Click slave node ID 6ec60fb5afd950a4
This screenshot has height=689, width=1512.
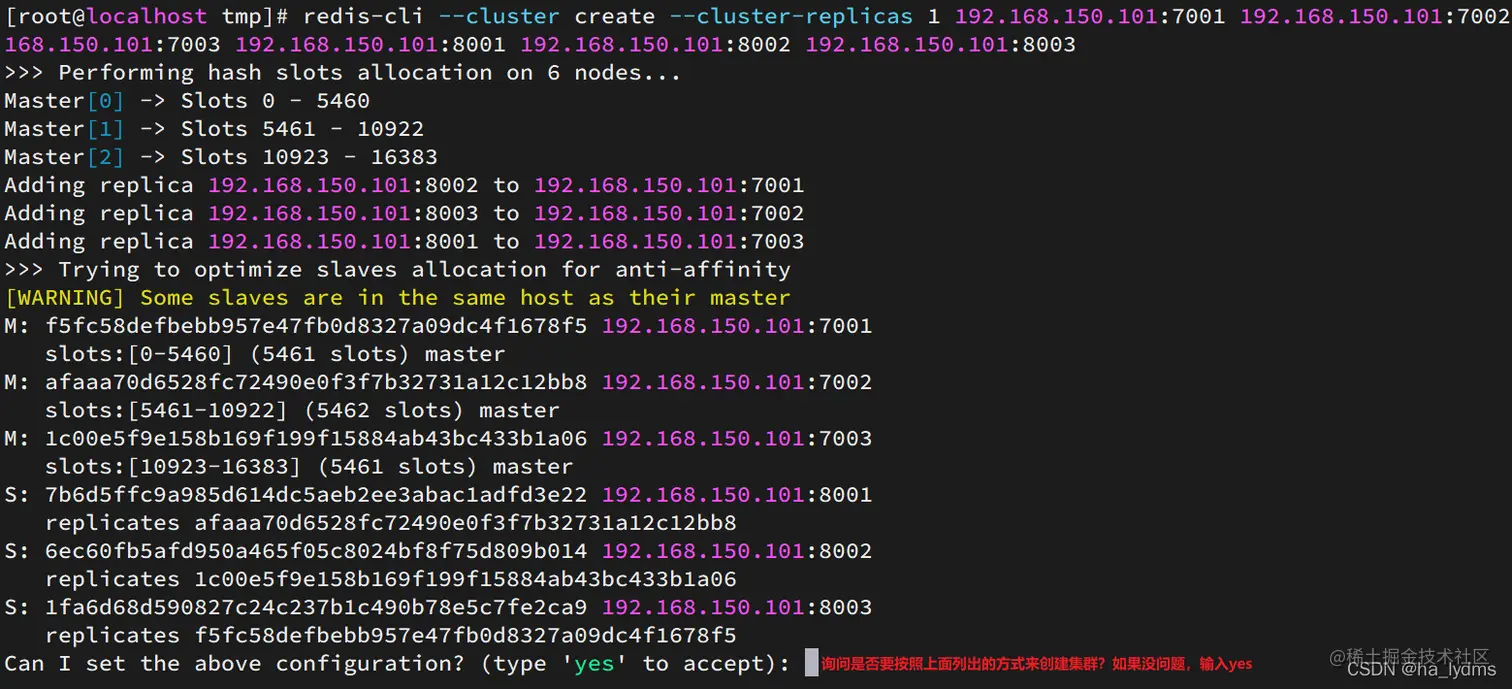point(316,551)
